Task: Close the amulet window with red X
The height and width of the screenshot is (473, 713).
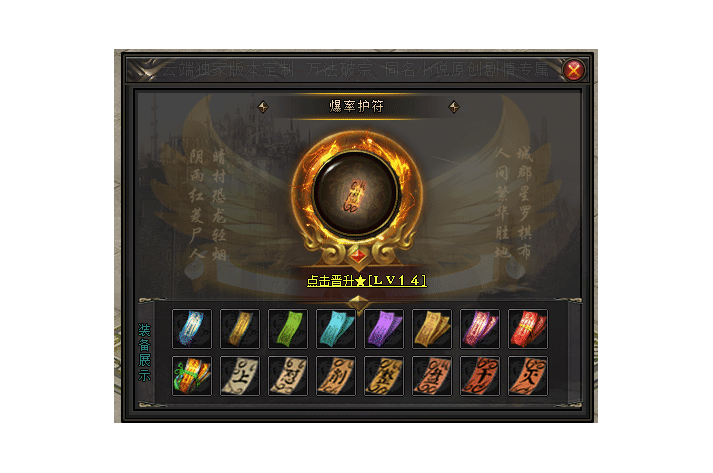Action: pos(574,70)
